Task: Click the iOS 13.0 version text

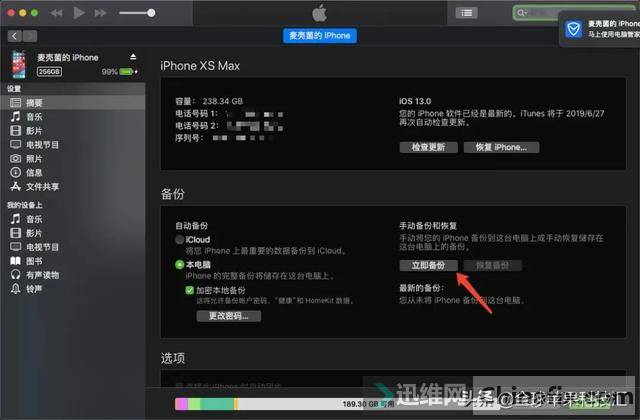Action: 415,101
